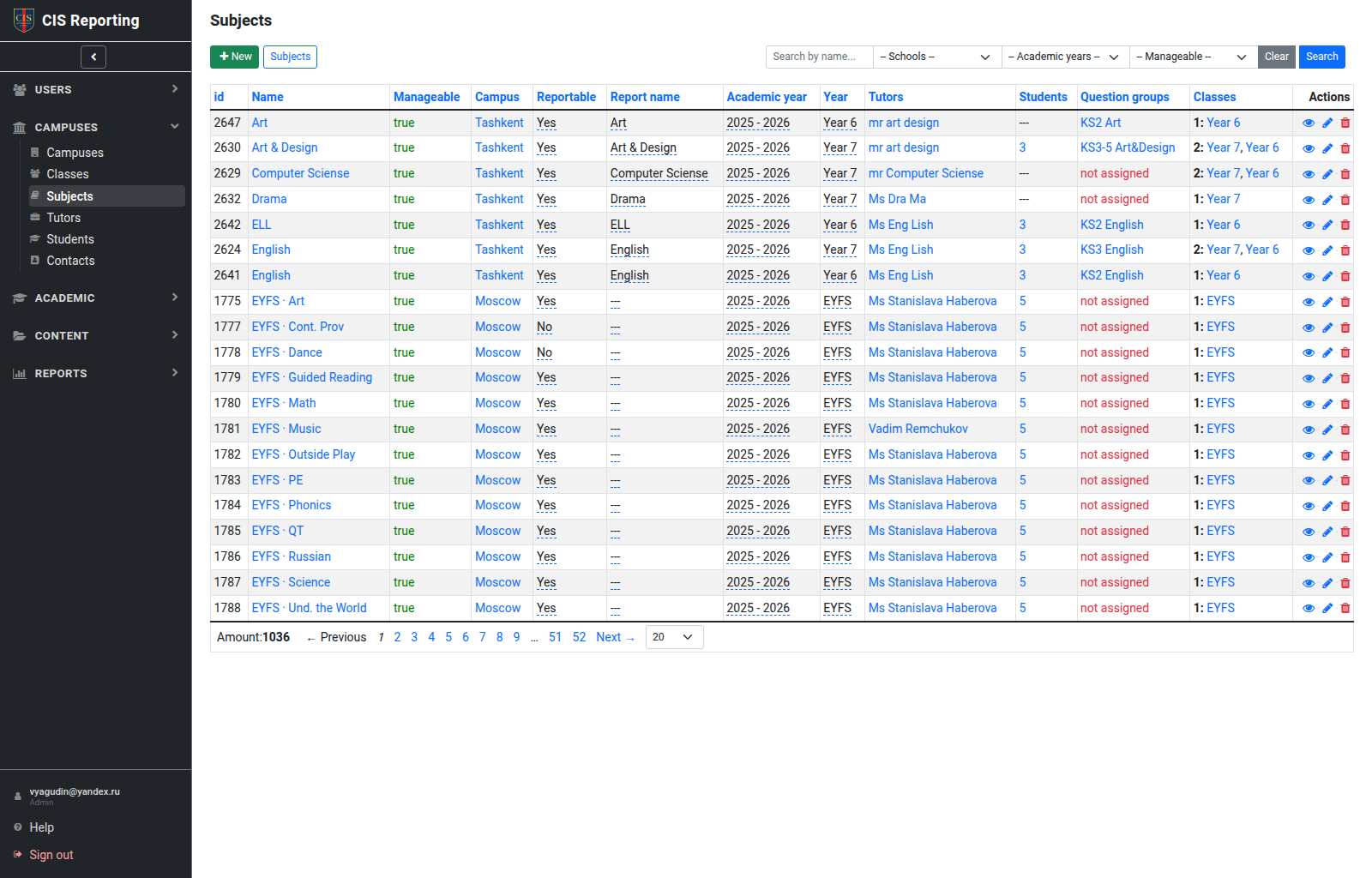
Task: Open the Help link
Action: [x=41, y=827]
